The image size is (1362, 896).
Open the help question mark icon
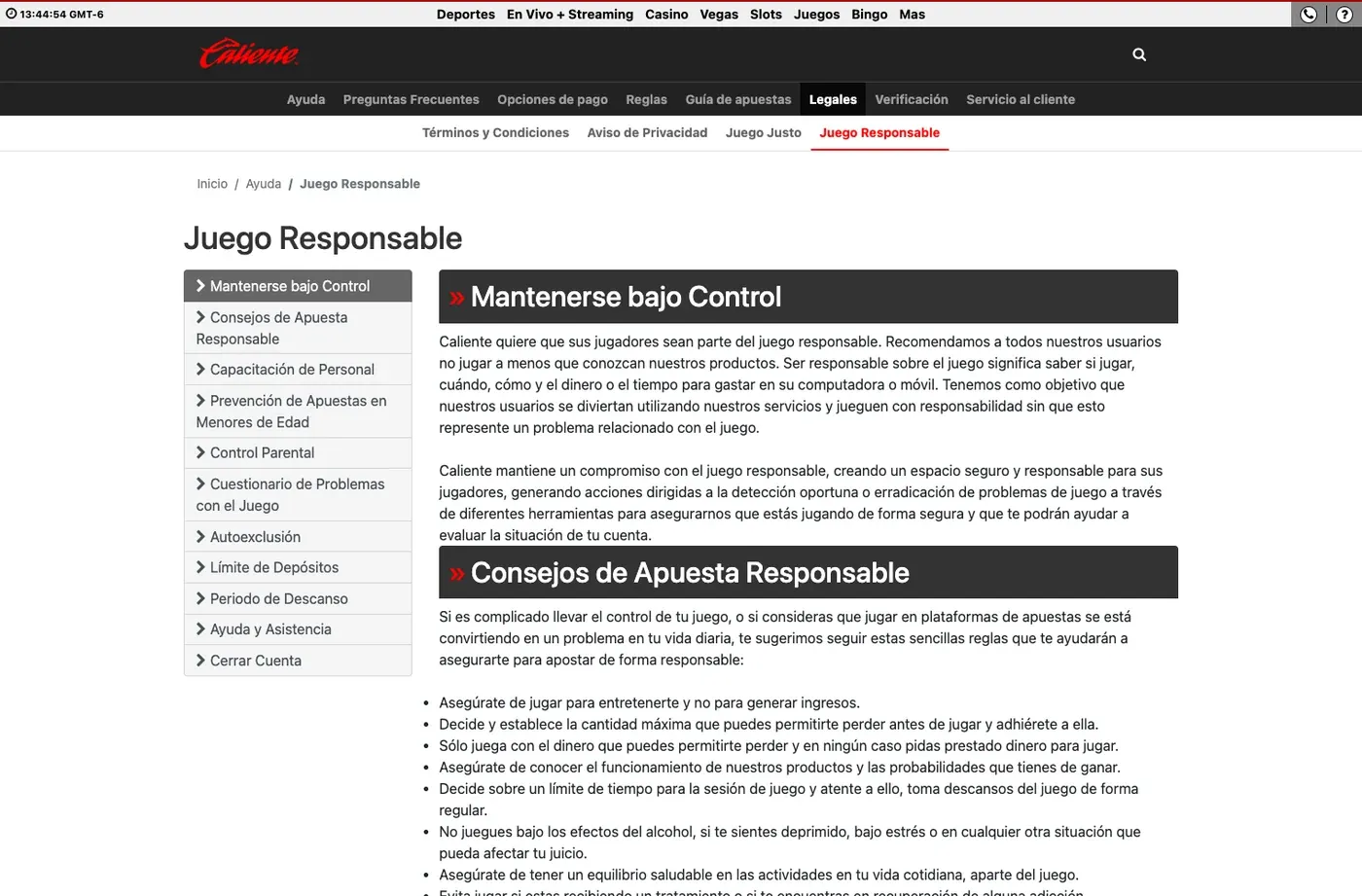(1344, 15)
